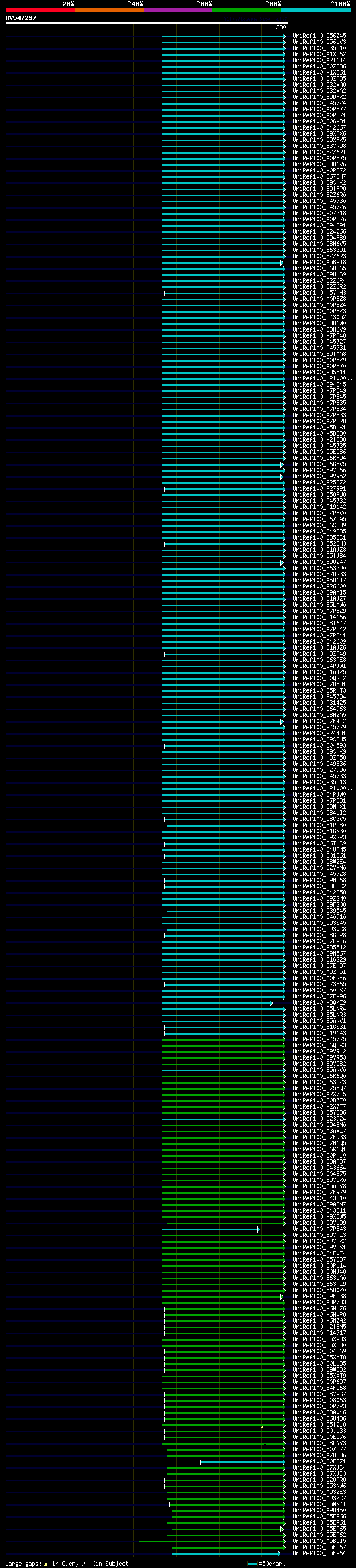Select hit UniRef100_A2T1T4

[319, 60]
